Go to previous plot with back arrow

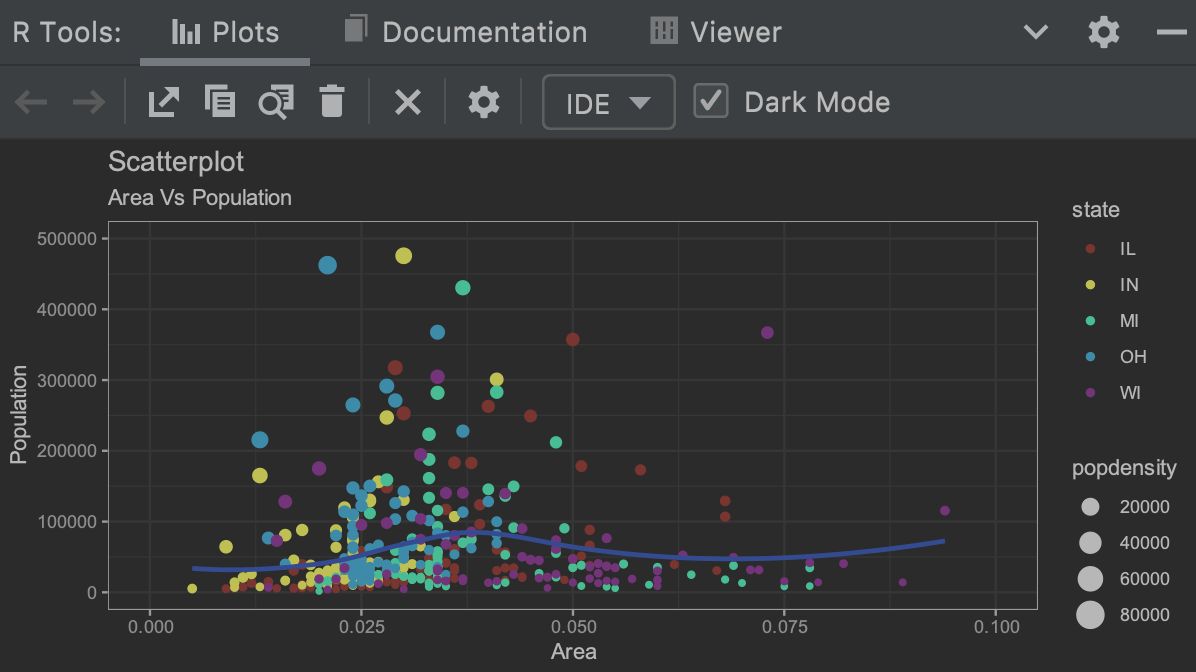point(31,102)
